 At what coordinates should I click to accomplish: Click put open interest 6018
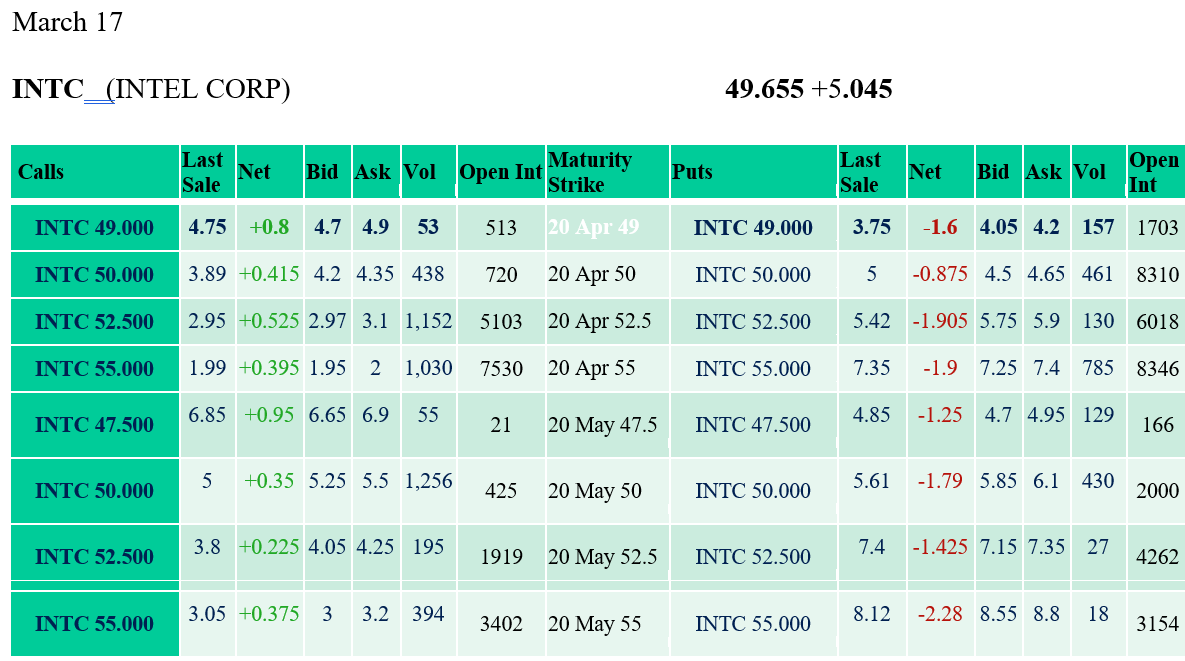pyautogui.click(x=1158, y=321)
